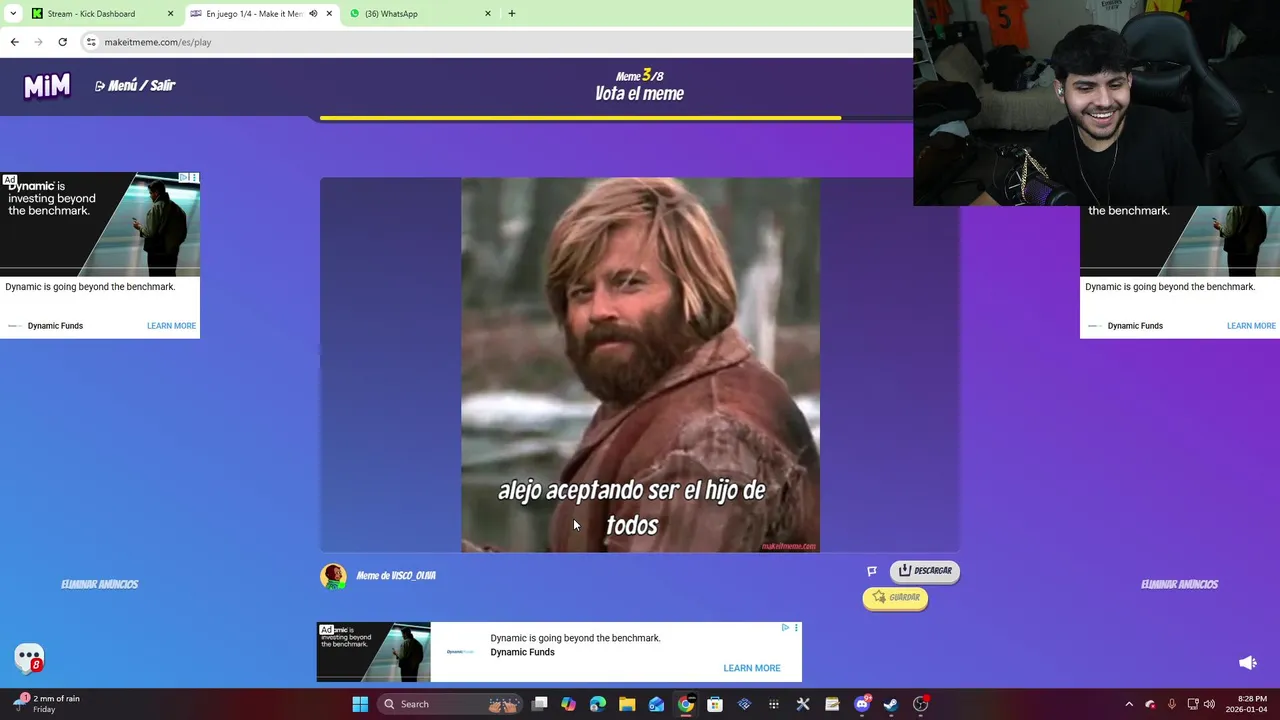Open AdChoices info icon on bottom banner
Screen dimensions: 1280x720
coord(786,628)
